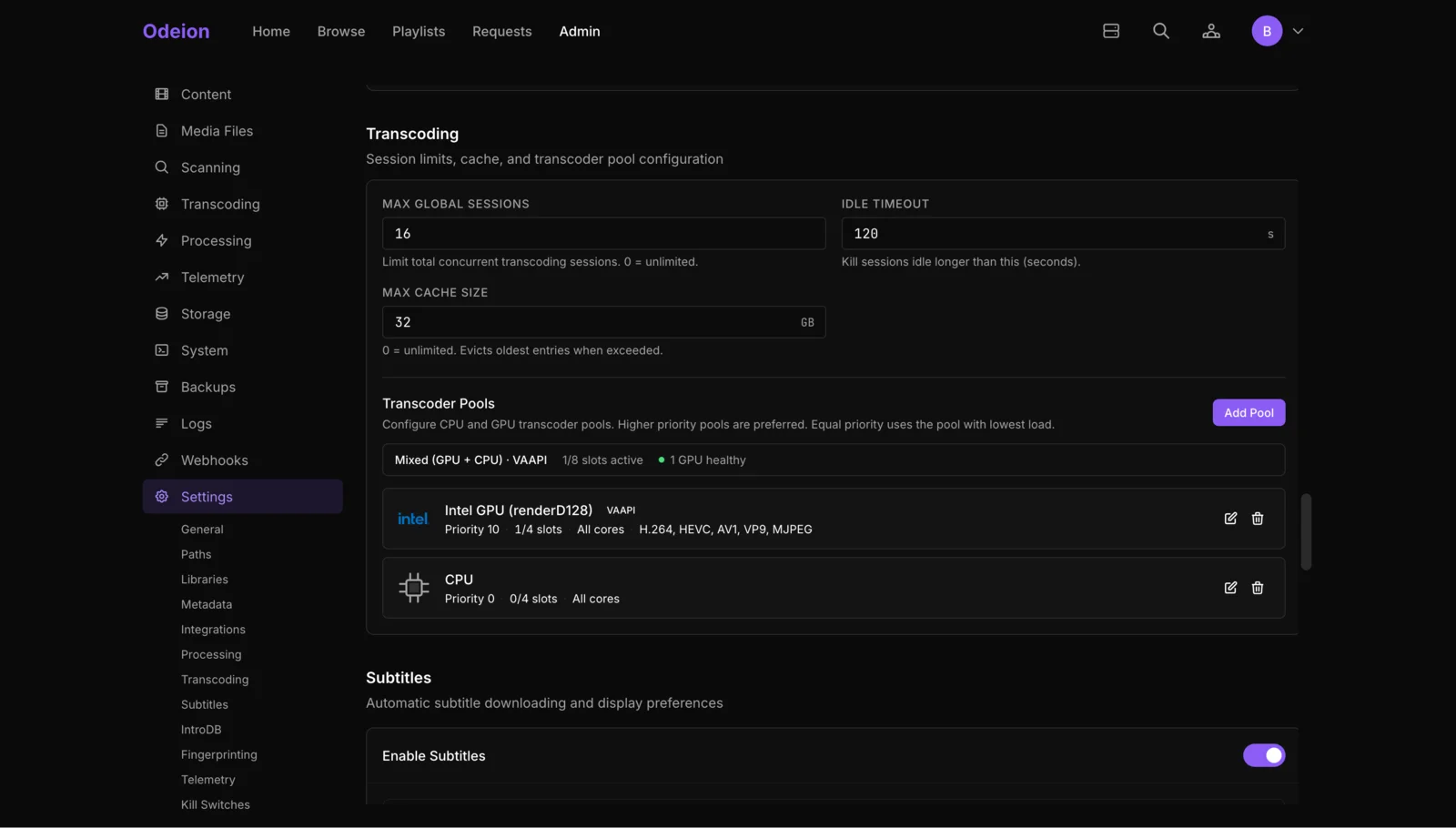Click the VAAPI badge beside Intel GPU
The image size is (1456, 828).
[x=621, y=510]
